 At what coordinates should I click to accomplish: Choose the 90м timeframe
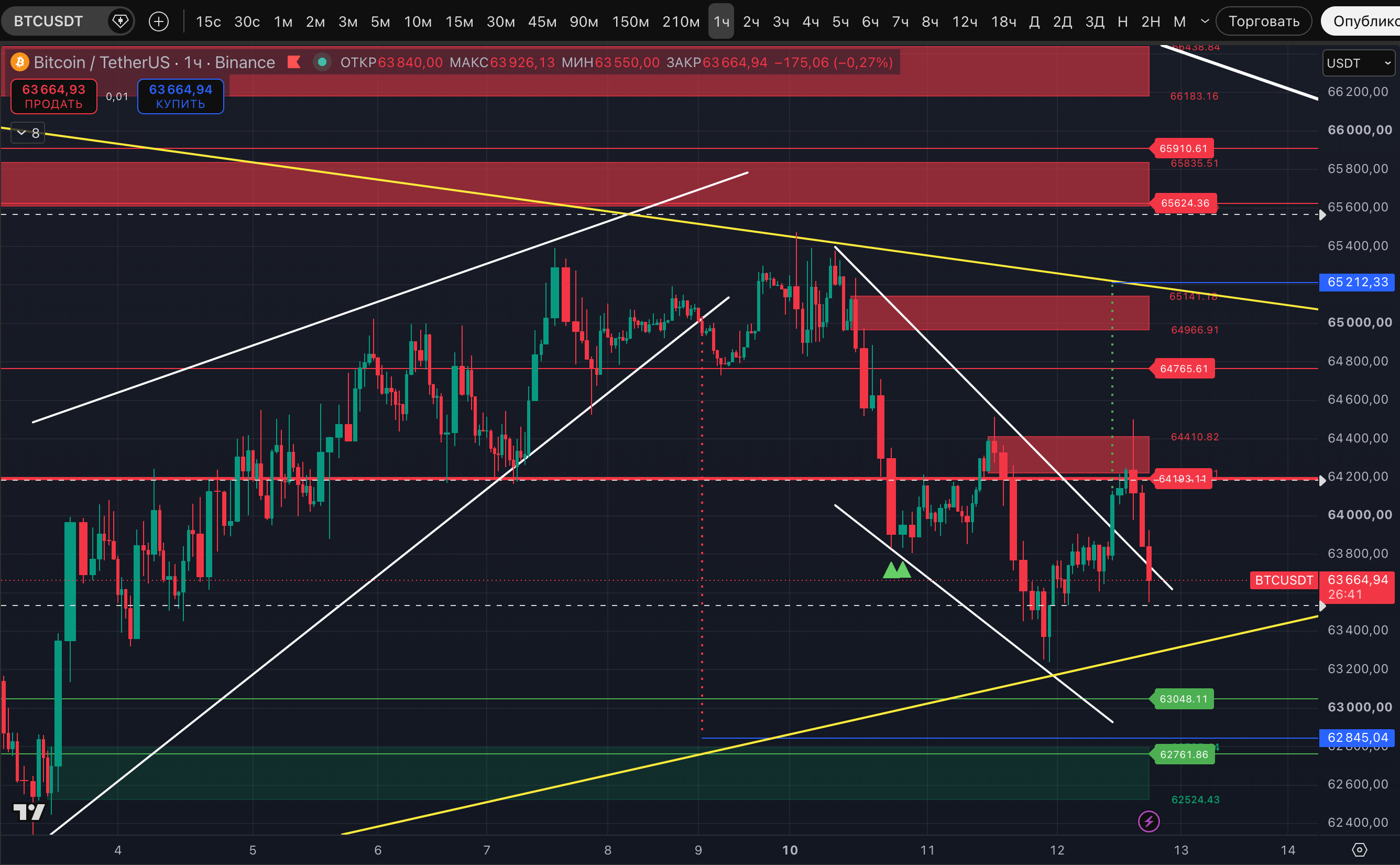click(x=584, y=21)
